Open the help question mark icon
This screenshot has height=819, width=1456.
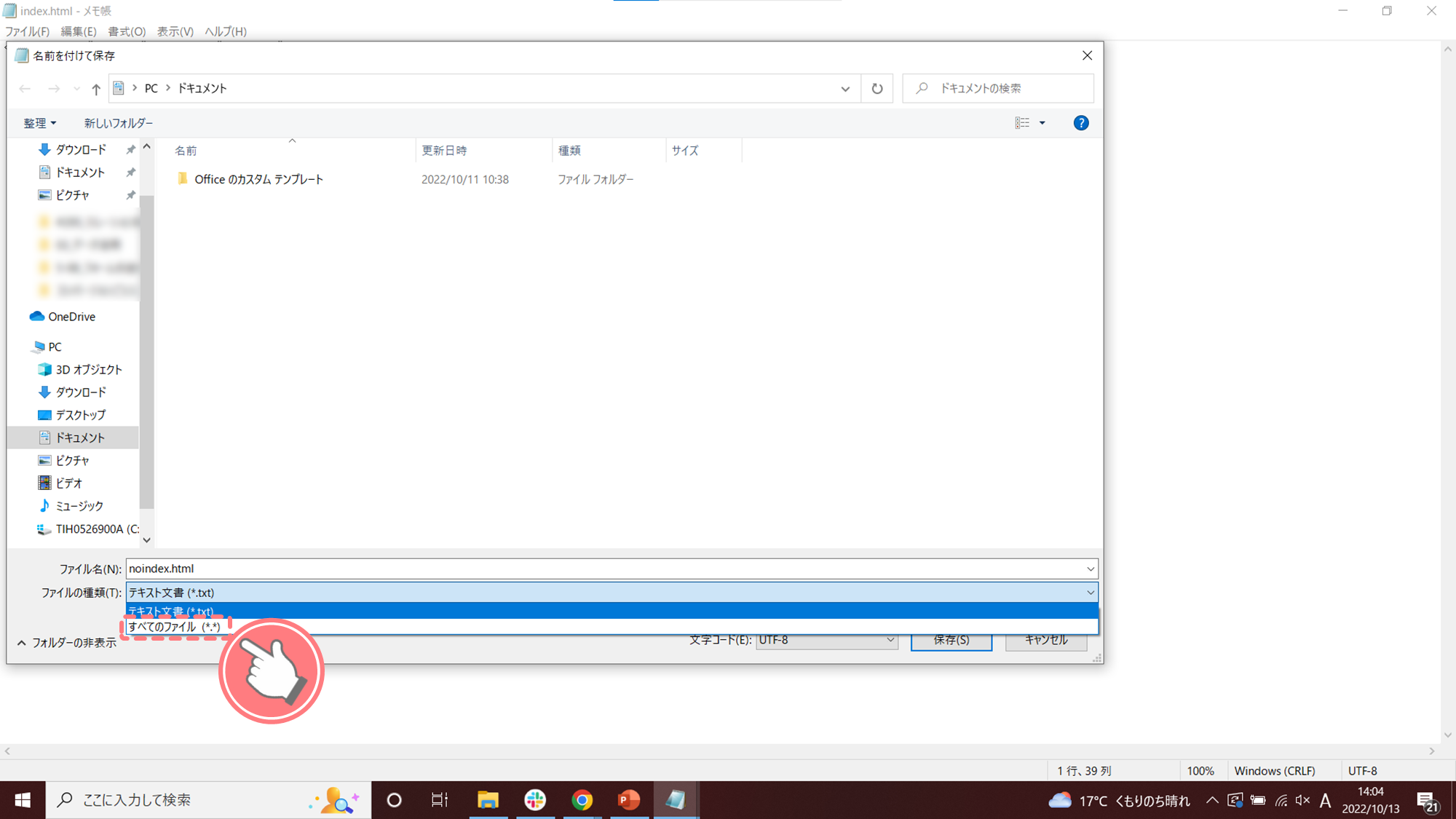click(x=1081, y=123)
